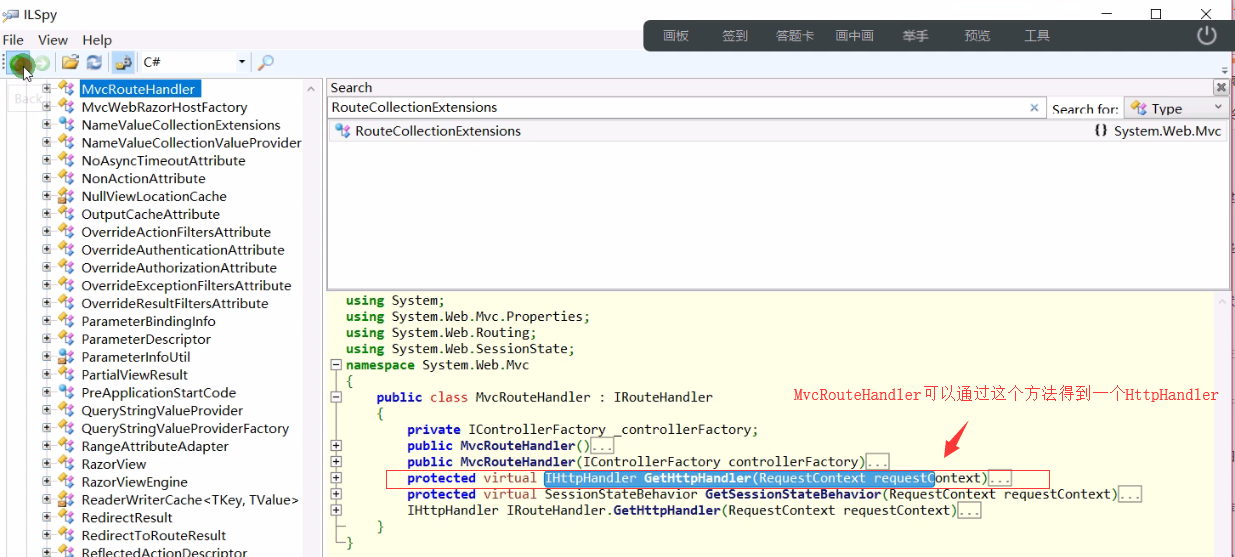The width and height of the screenshot is (1235, 557).
Task: Expand the GetSessionStateBehavior method fold
Action: click(x=336, y=494)
